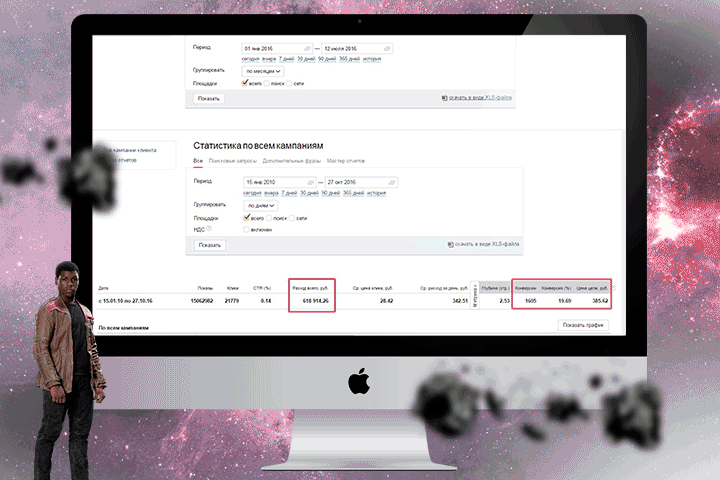Screen dimensions: 720x480
Task: Focus the 12 июля 2016 end date field
Action: [x=357, y=49]
